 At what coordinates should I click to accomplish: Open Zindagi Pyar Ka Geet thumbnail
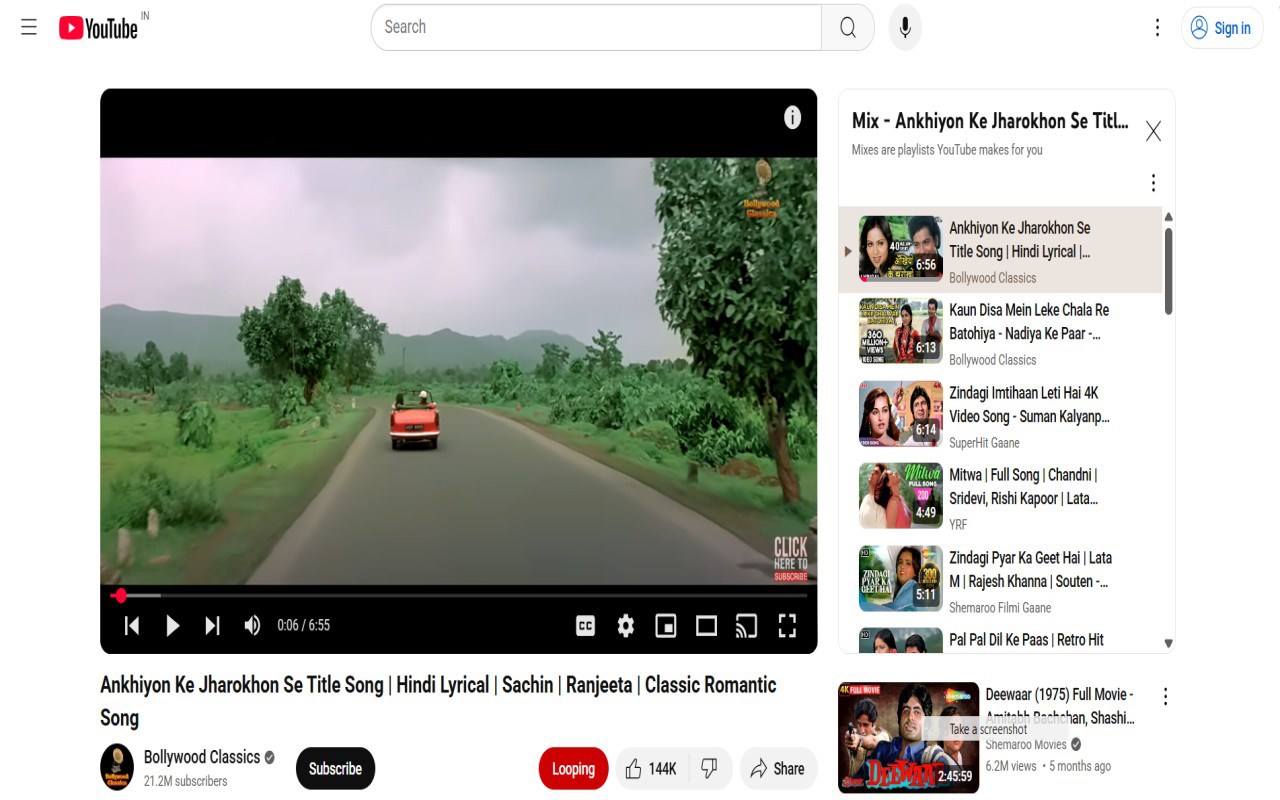click(x=900, y=578)
